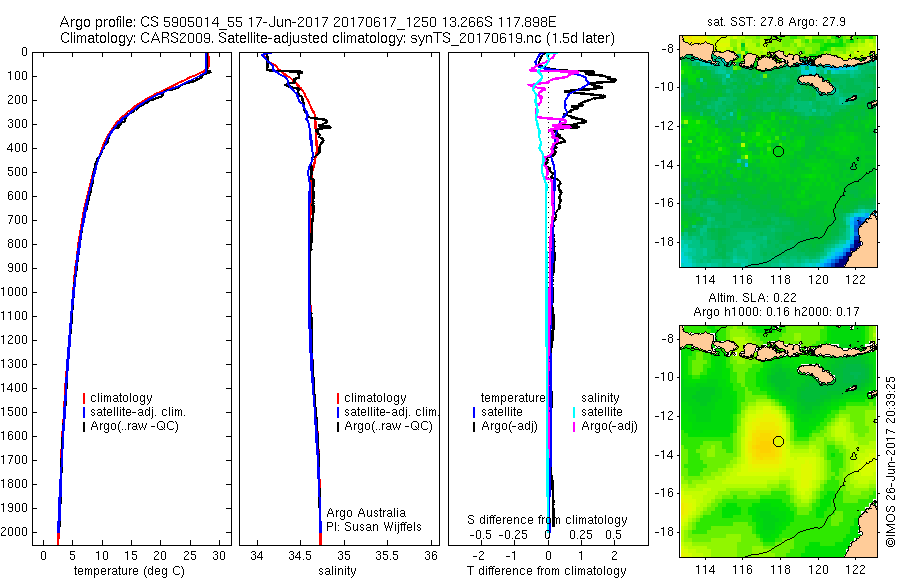Click the SST map latitude label −18
Screen dimensions: 900x580
tap(663, 242)
